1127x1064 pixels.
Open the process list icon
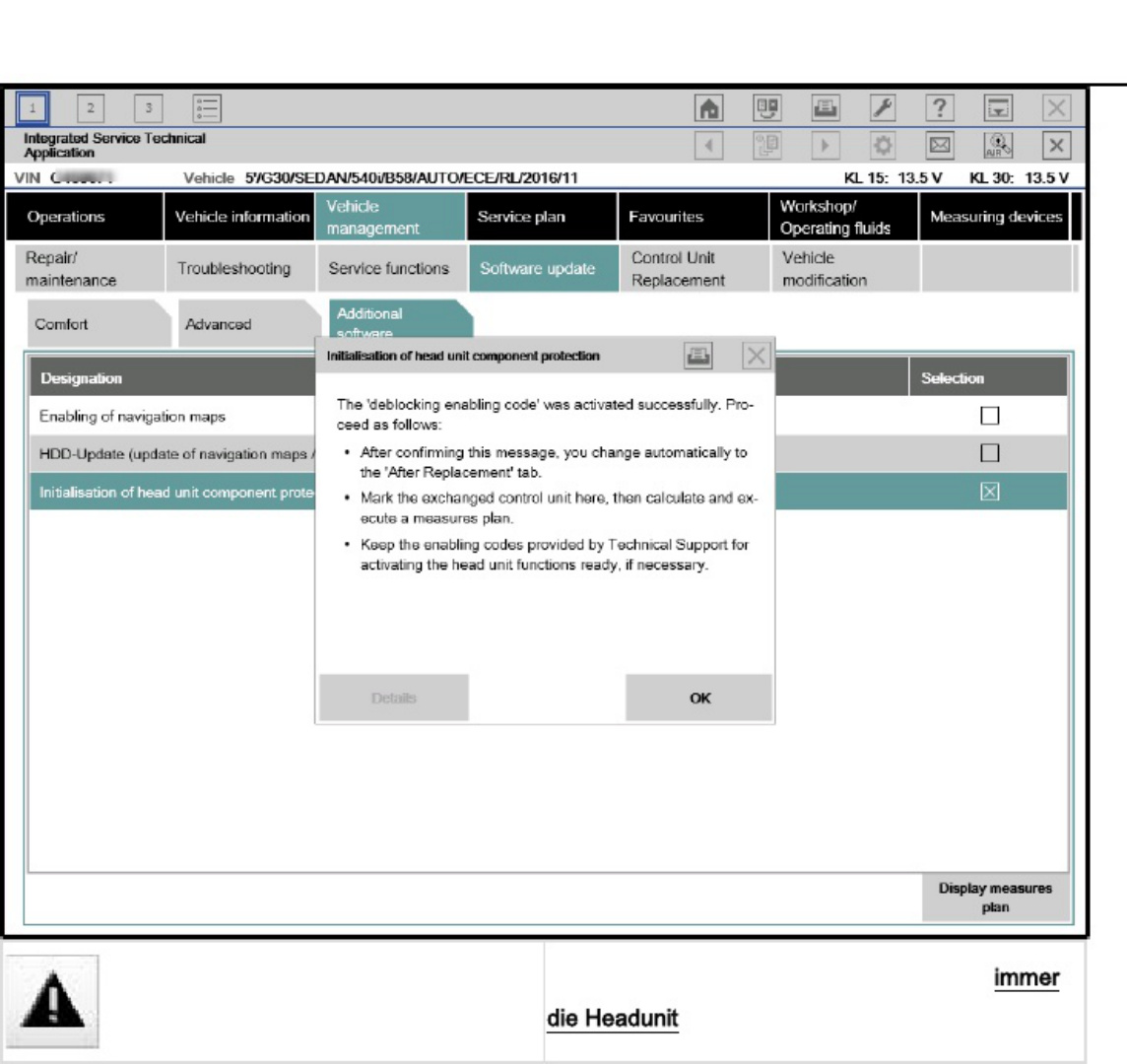(x=207, y=108)
